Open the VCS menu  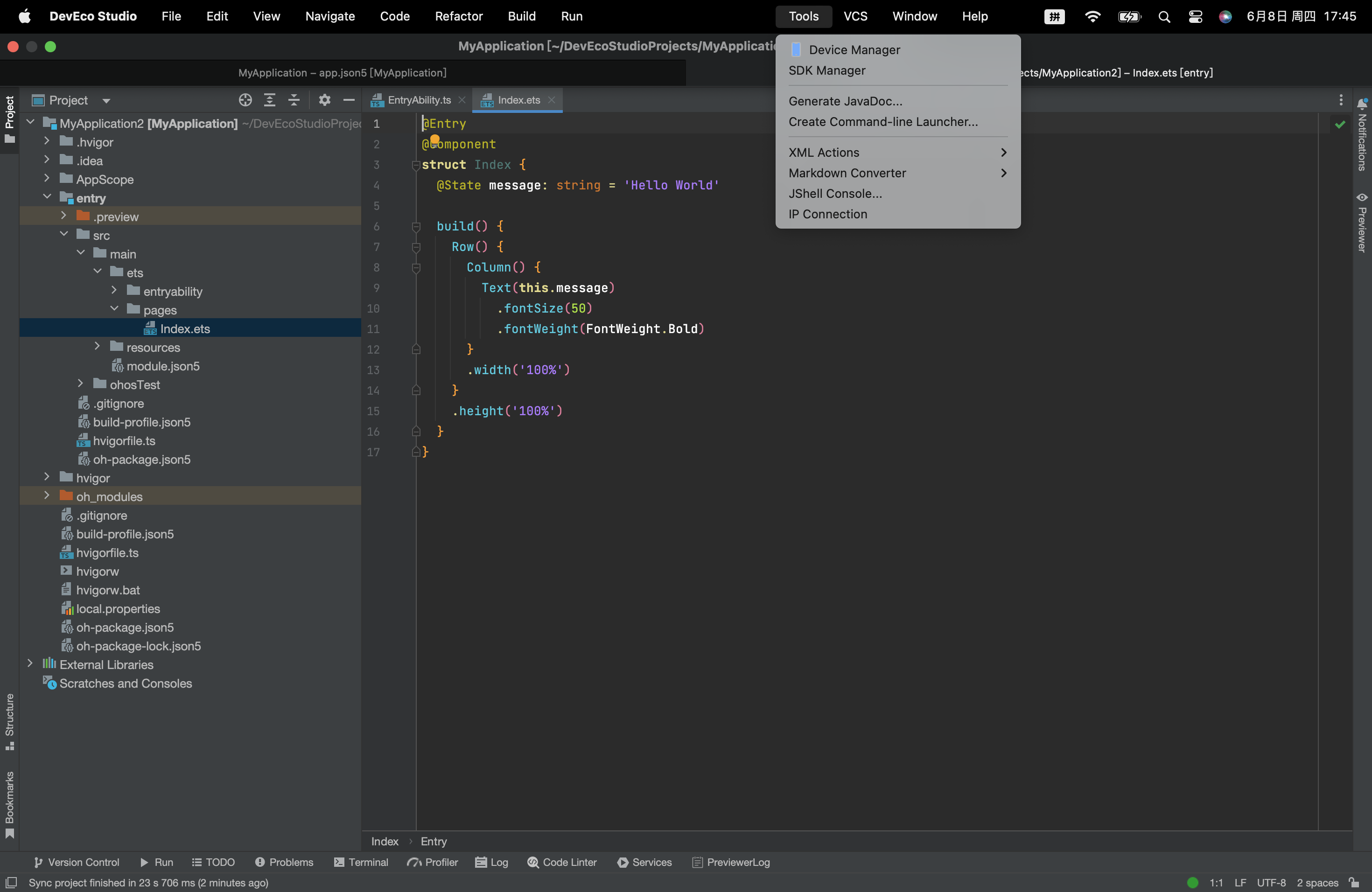(x=855, y=16)
